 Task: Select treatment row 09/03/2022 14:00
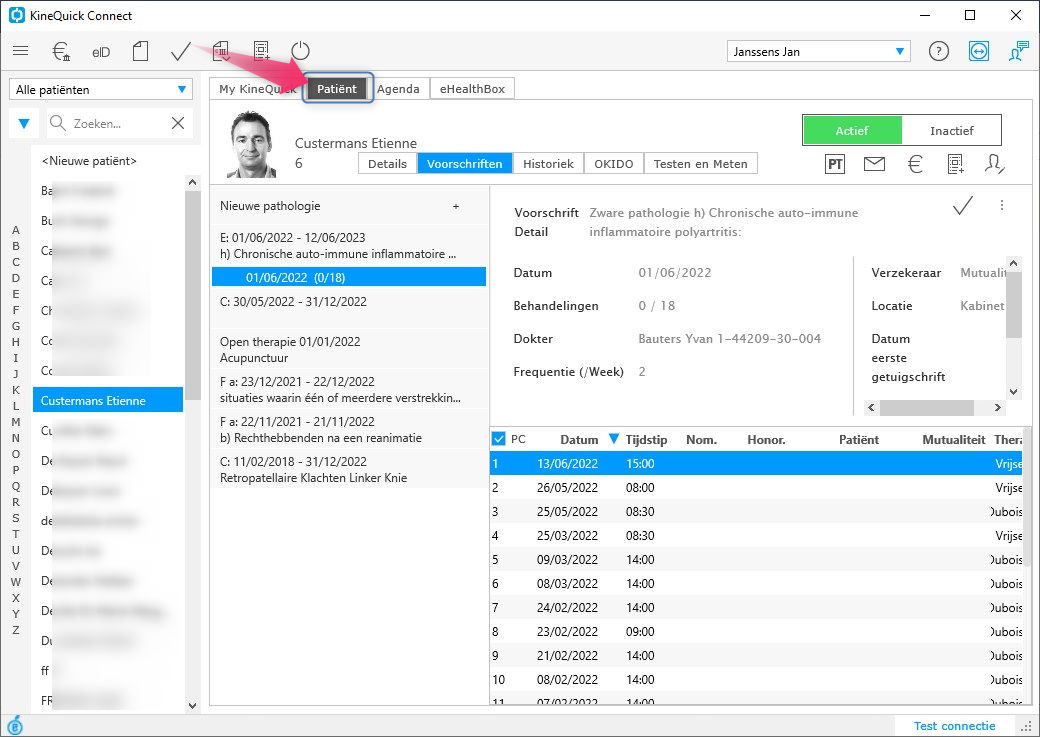click(x=756, y=559)
